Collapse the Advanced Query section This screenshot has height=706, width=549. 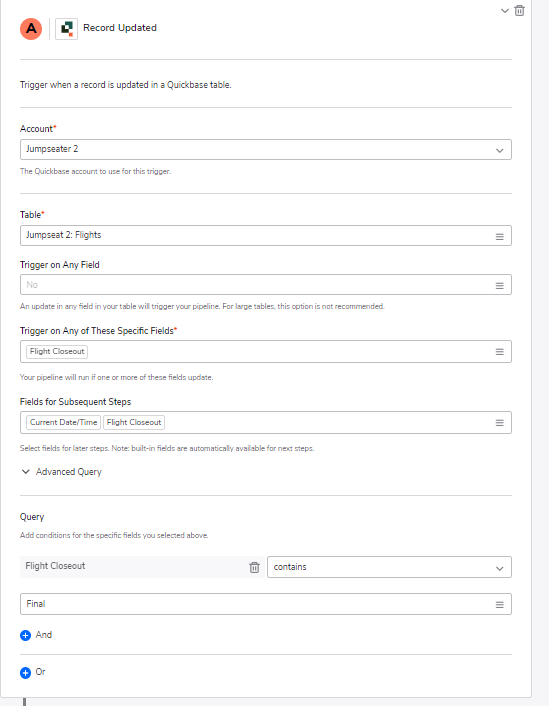coord(61,472)
